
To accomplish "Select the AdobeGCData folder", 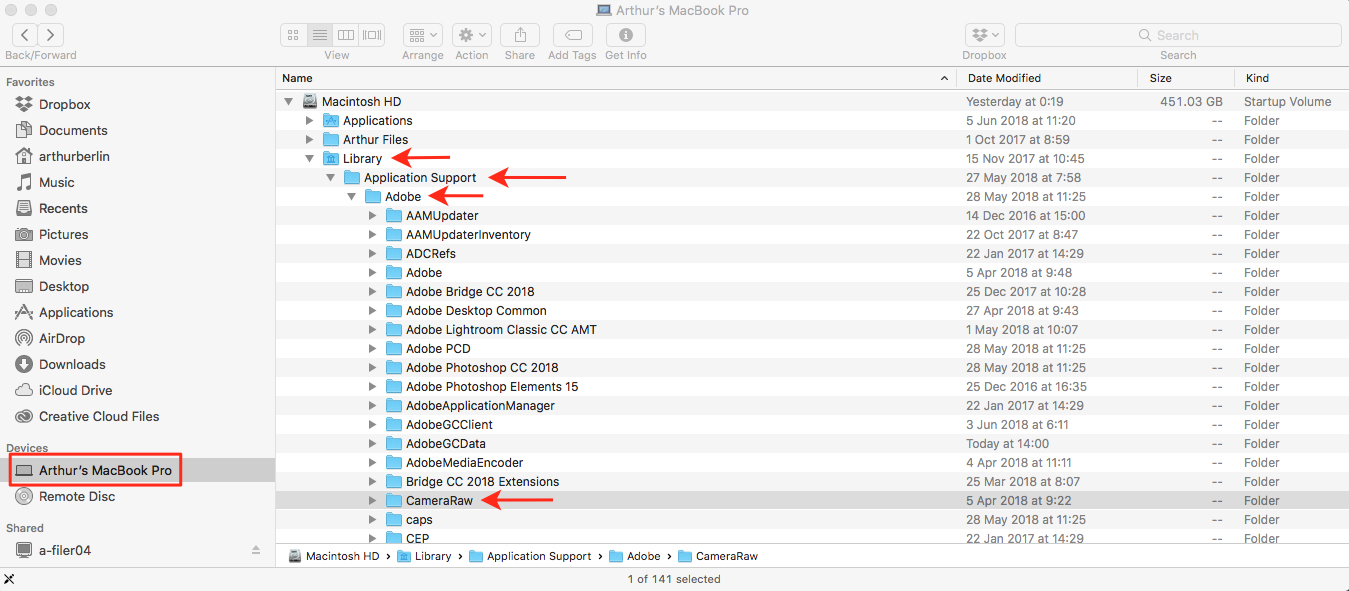I will coord(812,443).
